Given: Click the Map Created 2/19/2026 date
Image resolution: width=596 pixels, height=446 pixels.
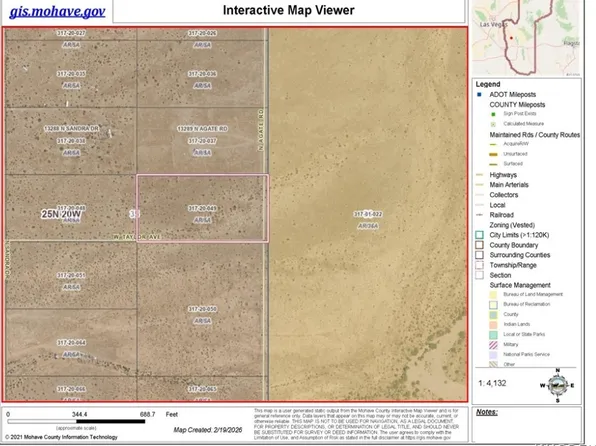Looking at the screenshot, I should (x=208, y=430).
